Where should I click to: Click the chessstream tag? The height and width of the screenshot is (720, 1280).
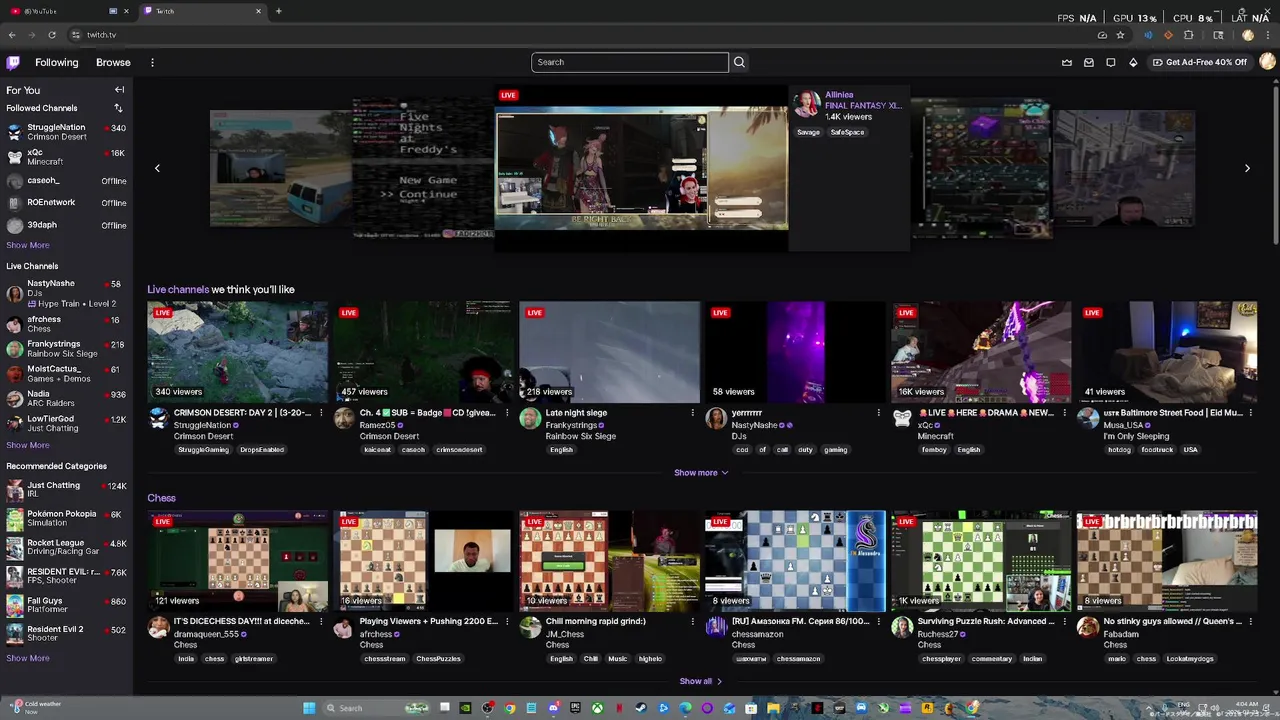(384, 659)
